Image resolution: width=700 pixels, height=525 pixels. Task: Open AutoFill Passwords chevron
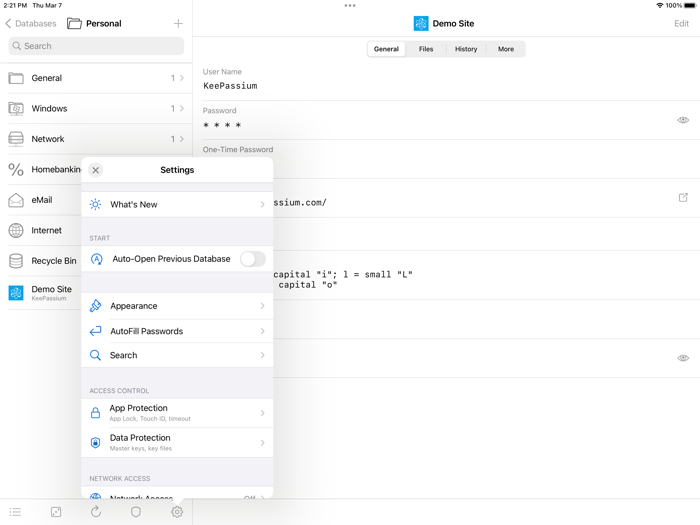(x=262, y=331)
